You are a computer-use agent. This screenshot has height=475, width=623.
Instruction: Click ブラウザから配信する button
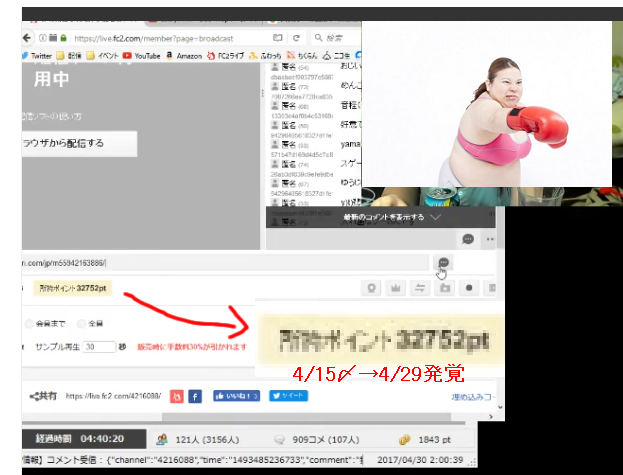[79, 143]
